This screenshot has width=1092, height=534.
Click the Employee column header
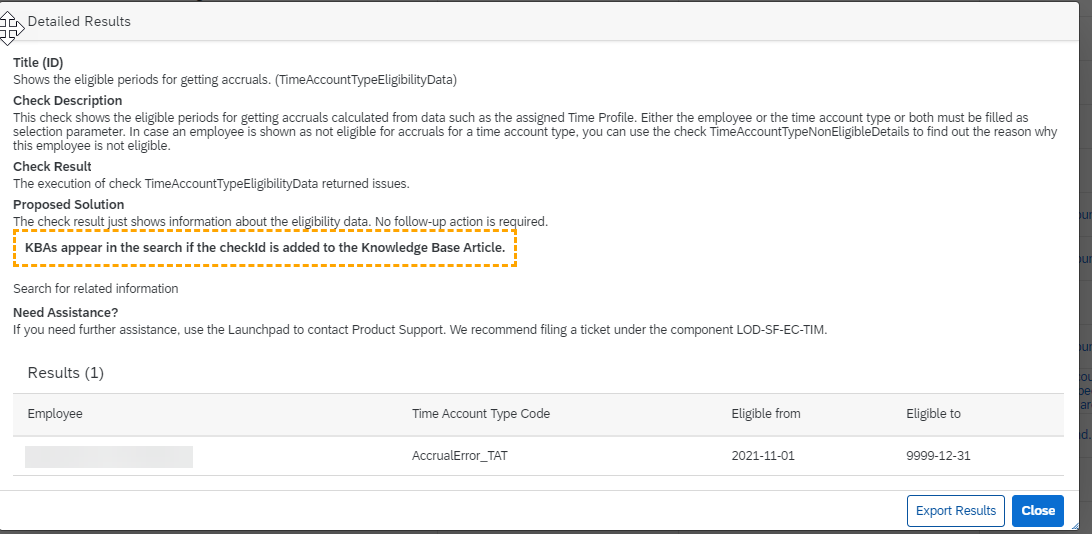55,414
